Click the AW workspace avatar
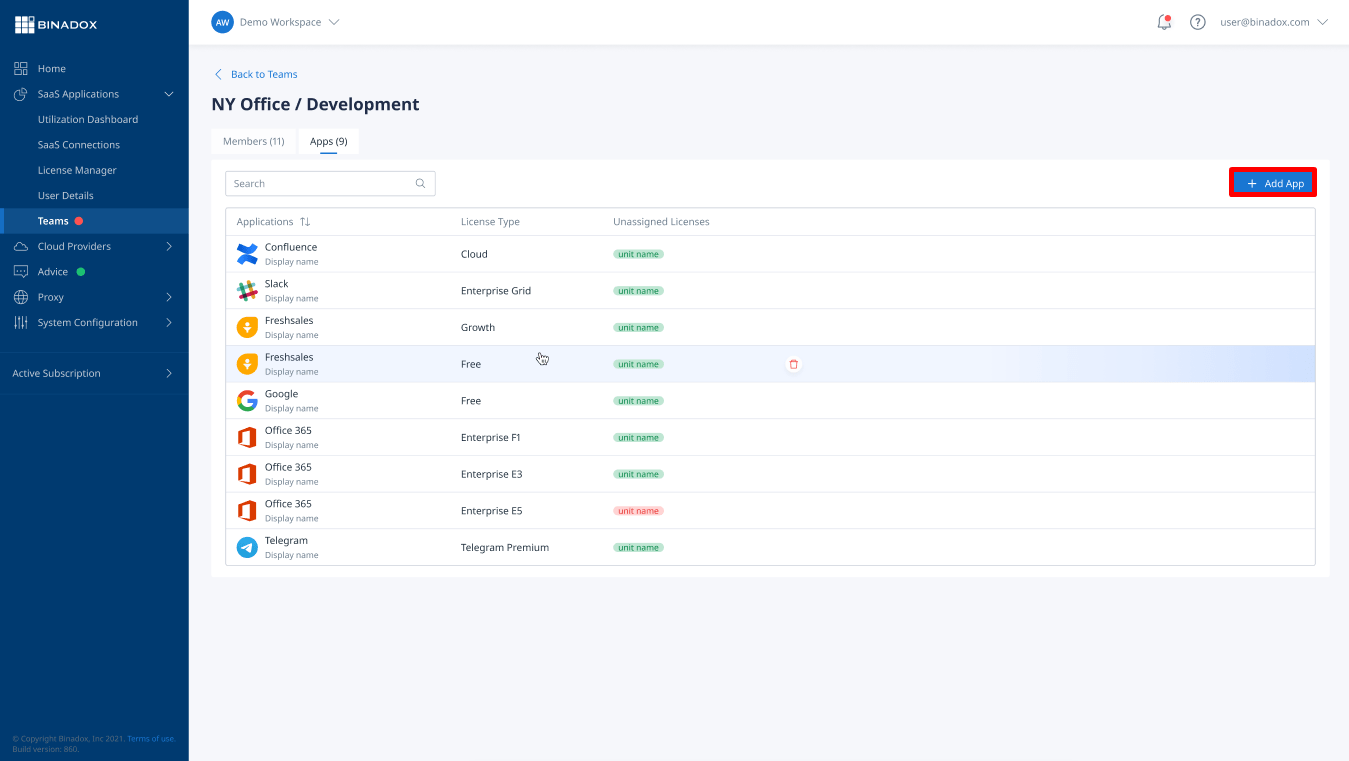Image resolution: width=1349 pixels, height=761 pixels. (222, 22)
